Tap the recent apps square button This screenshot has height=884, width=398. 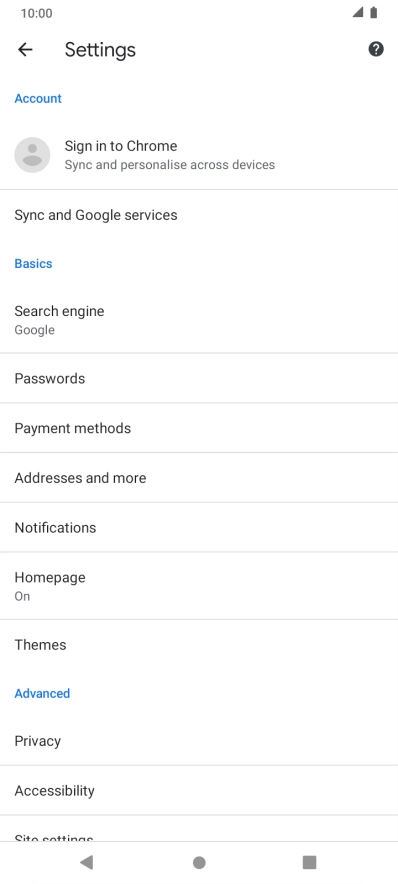click(309, 862)
